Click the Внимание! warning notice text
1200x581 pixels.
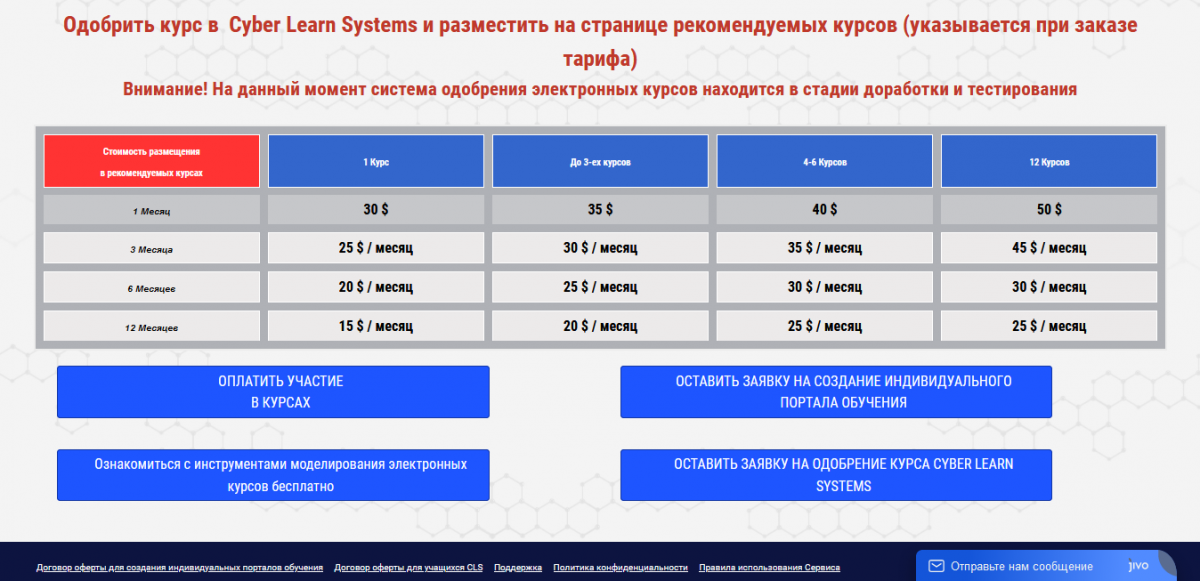pyautogui.click(x=600, y=89)
